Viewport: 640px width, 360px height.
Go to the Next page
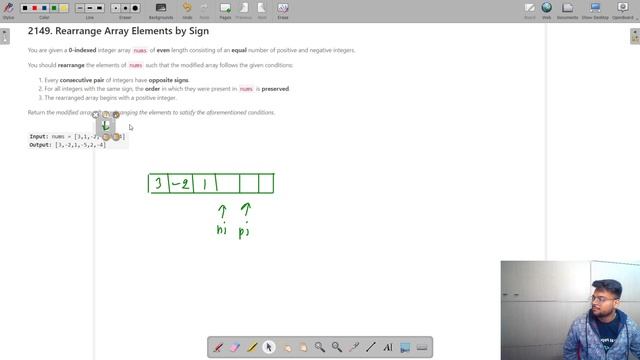coord(262,10)
